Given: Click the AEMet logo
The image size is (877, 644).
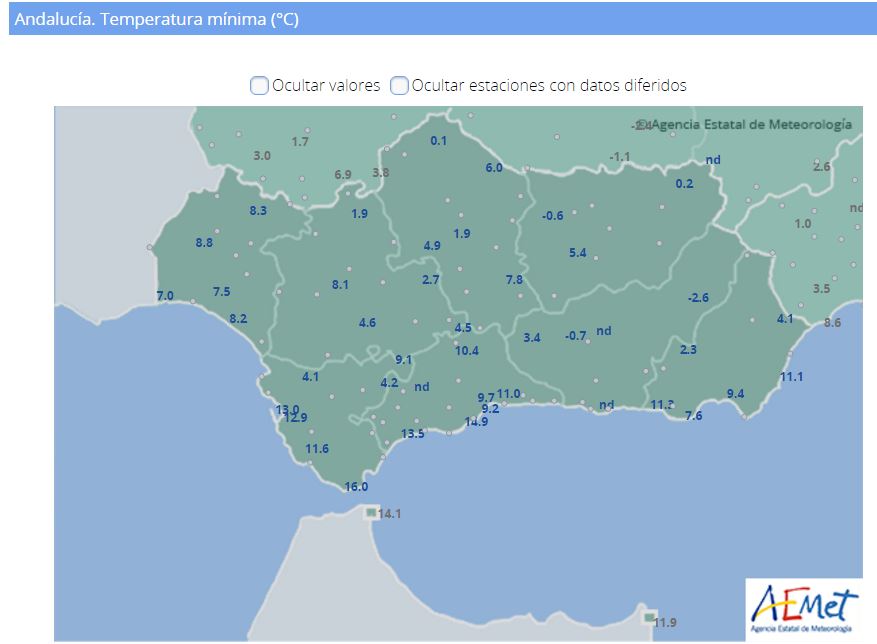Looking at the screenshot, I should click(x=803, y=607).
